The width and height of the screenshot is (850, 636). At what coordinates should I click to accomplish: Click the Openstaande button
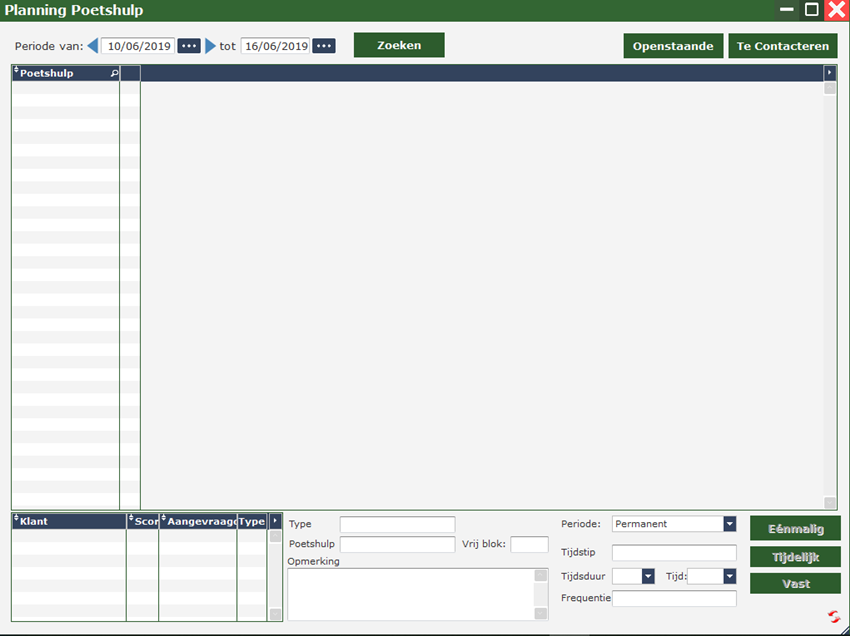(673, 46)
